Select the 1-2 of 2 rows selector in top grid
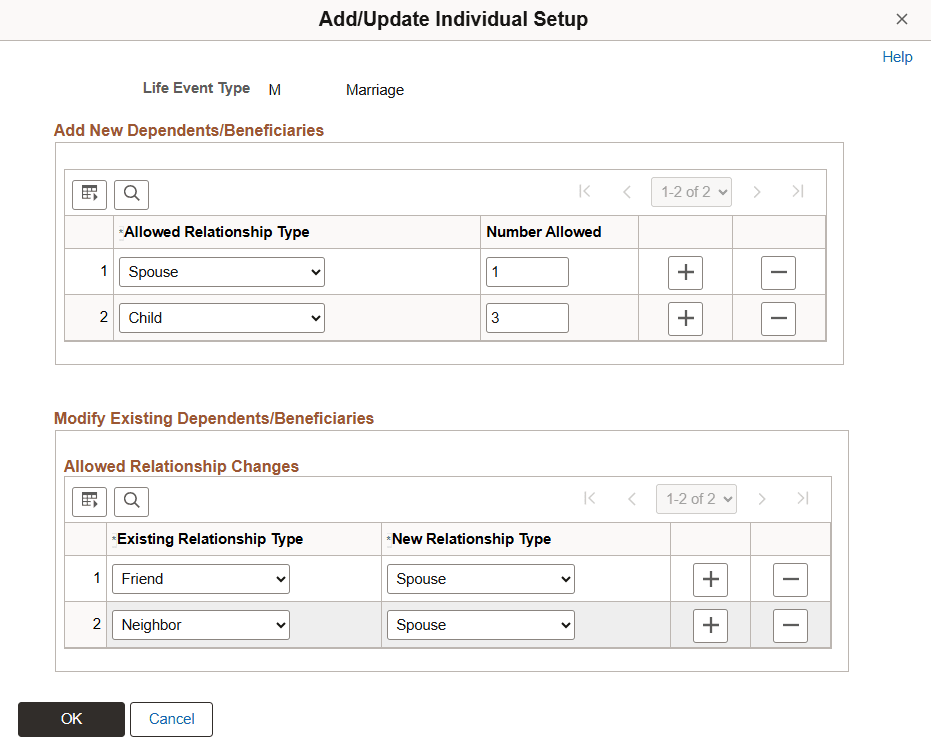The image size is (931, 752). (691, 191)
